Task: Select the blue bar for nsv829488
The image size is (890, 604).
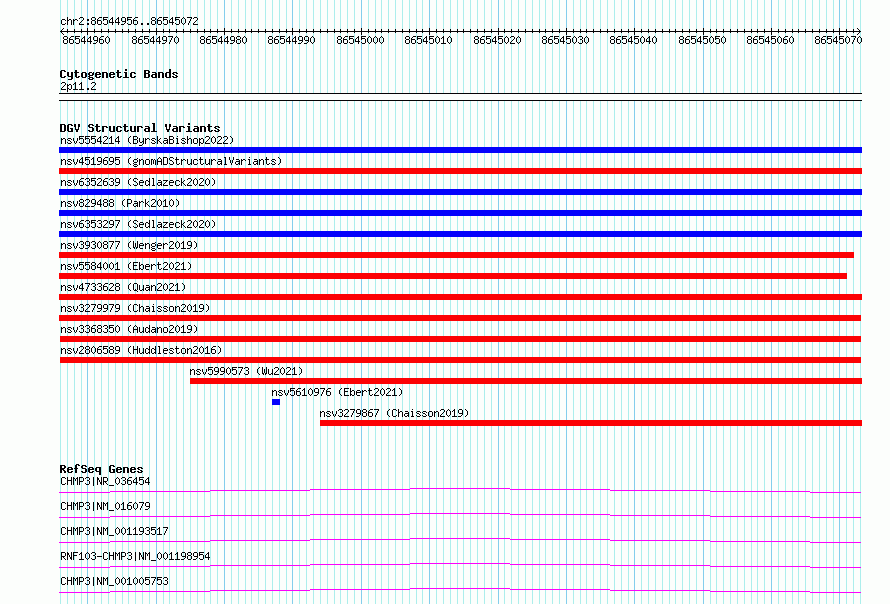Action: tap(460, 213)
